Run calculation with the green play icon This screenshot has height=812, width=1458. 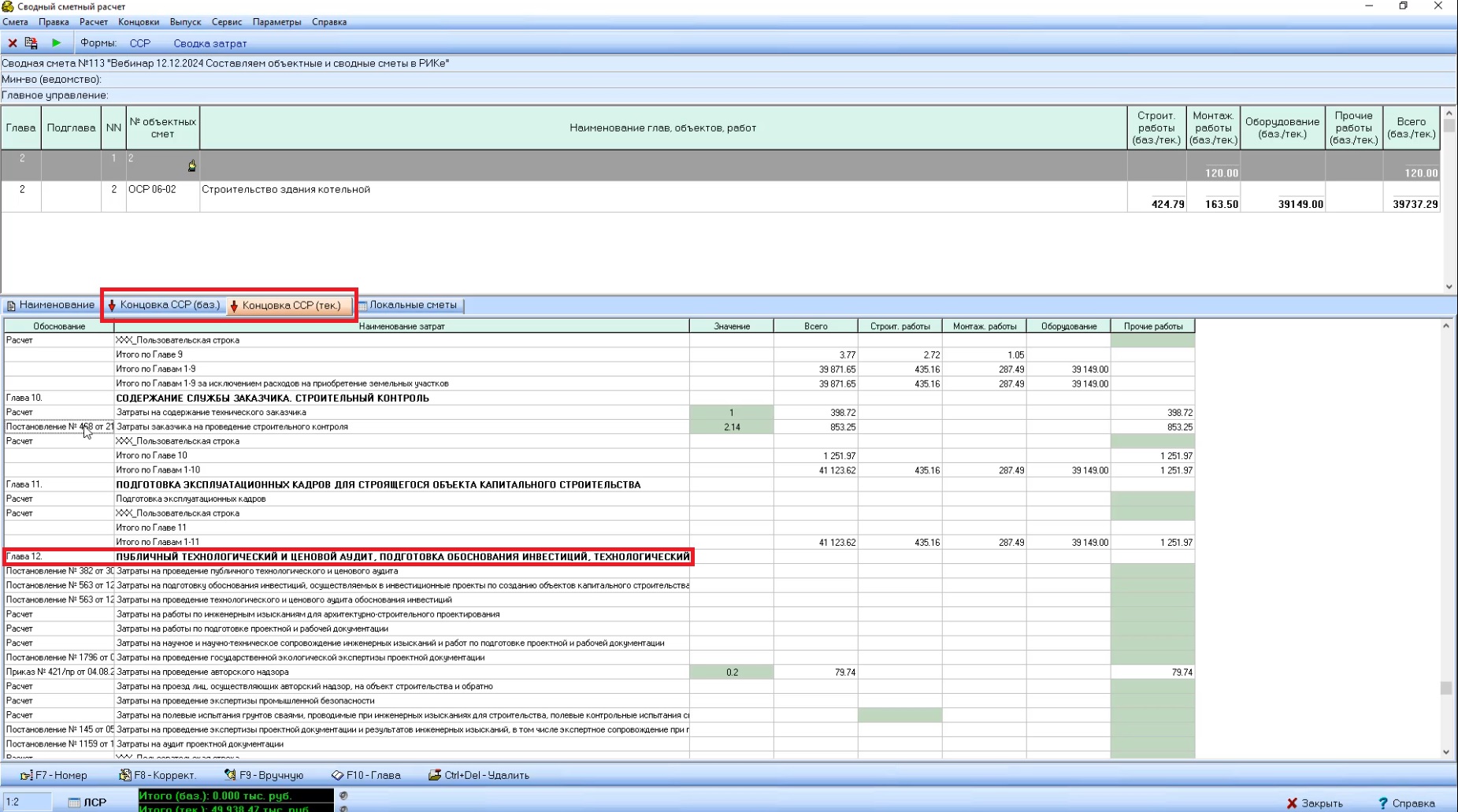pyautogui.click(x=56, y=43)
